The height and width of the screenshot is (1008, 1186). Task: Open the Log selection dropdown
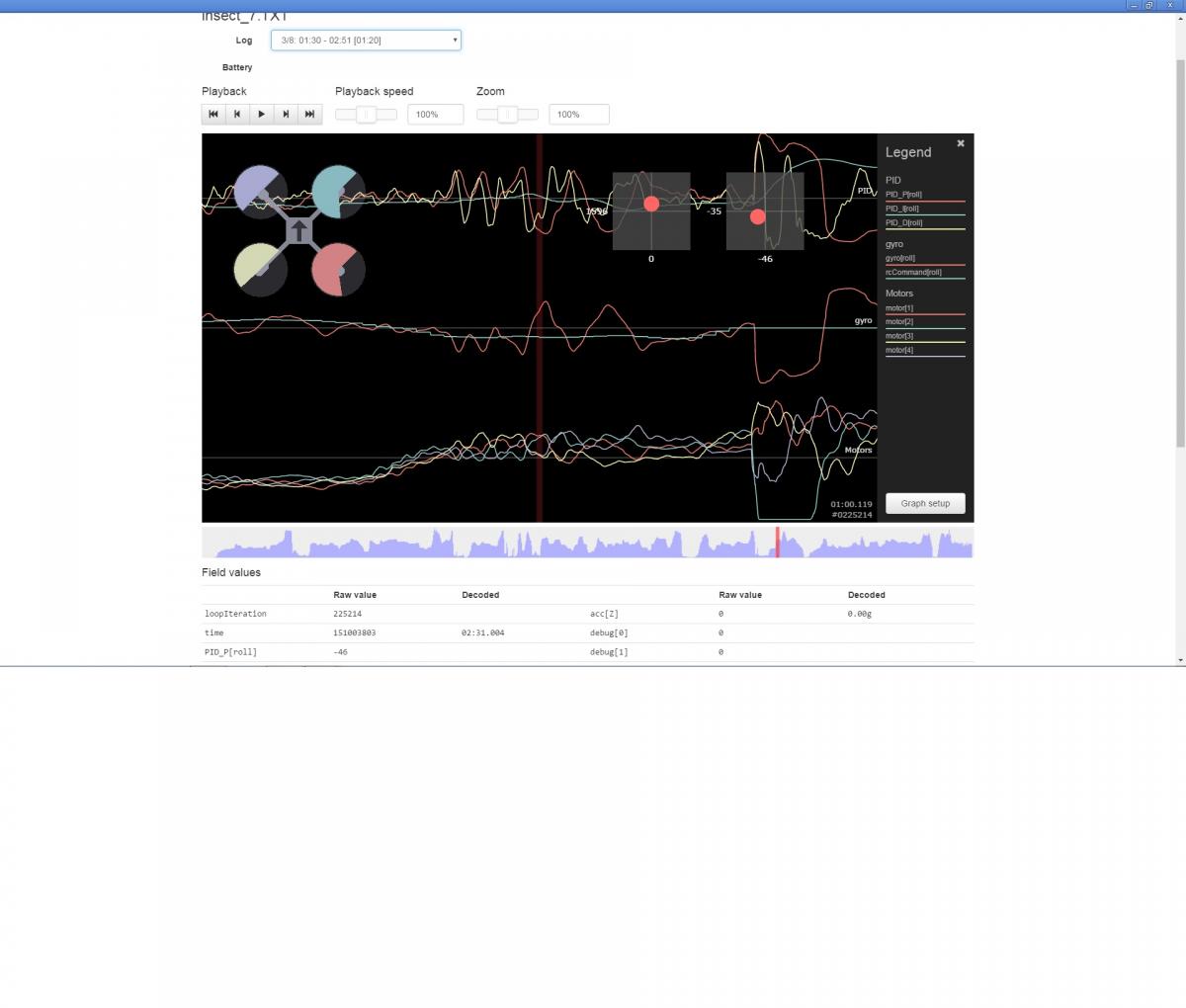pyautogui.click(x=366, y=41)
